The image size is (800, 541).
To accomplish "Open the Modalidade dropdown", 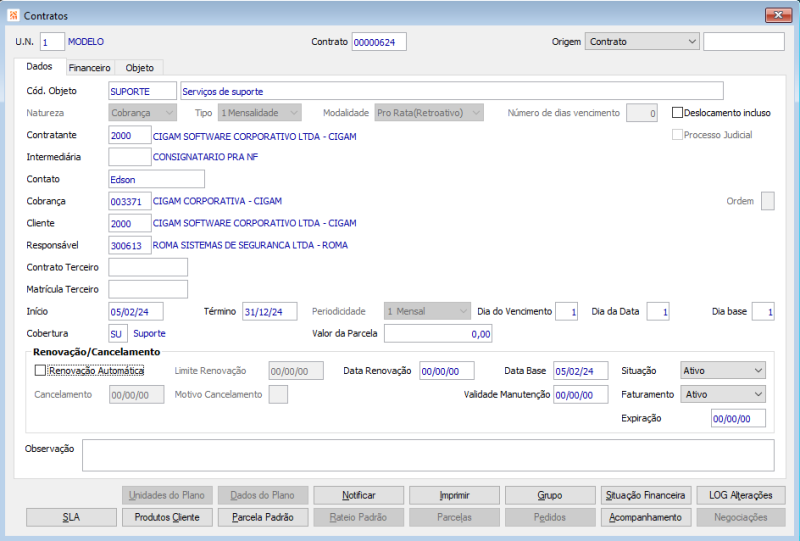I will [x=429, y=113].
